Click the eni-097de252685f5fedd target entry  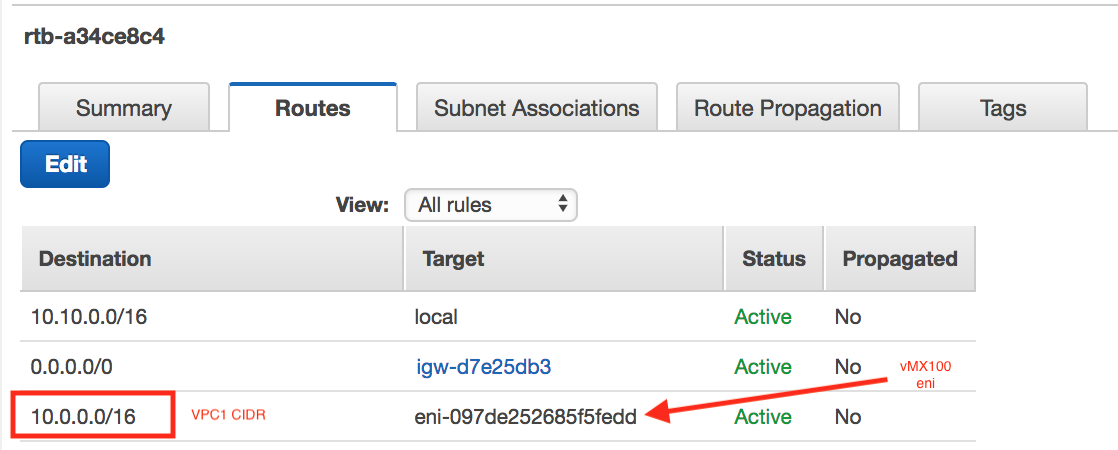tap(526, 416)
